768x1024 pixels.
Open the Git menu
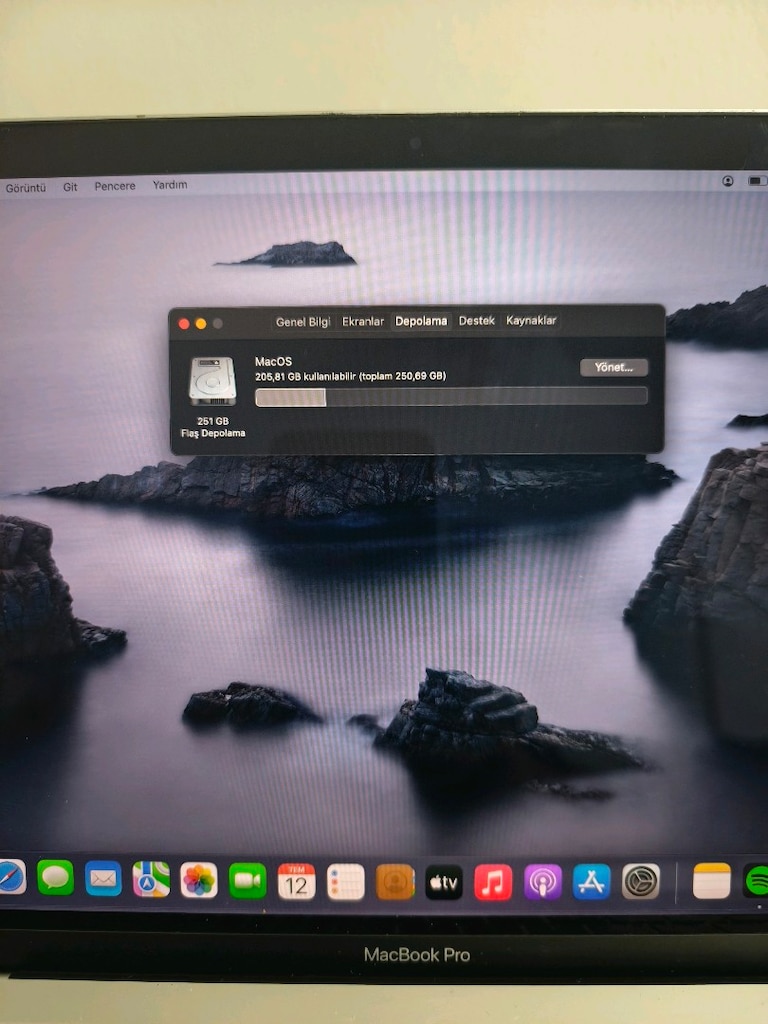point(70,187)
